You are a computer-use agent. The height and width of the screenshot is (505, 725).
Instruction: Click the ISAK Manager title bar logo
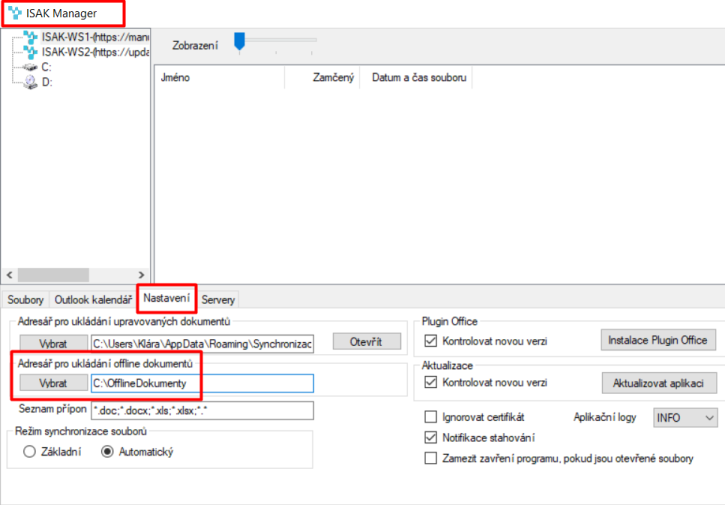pyautogui.click(x=15, y=13)
